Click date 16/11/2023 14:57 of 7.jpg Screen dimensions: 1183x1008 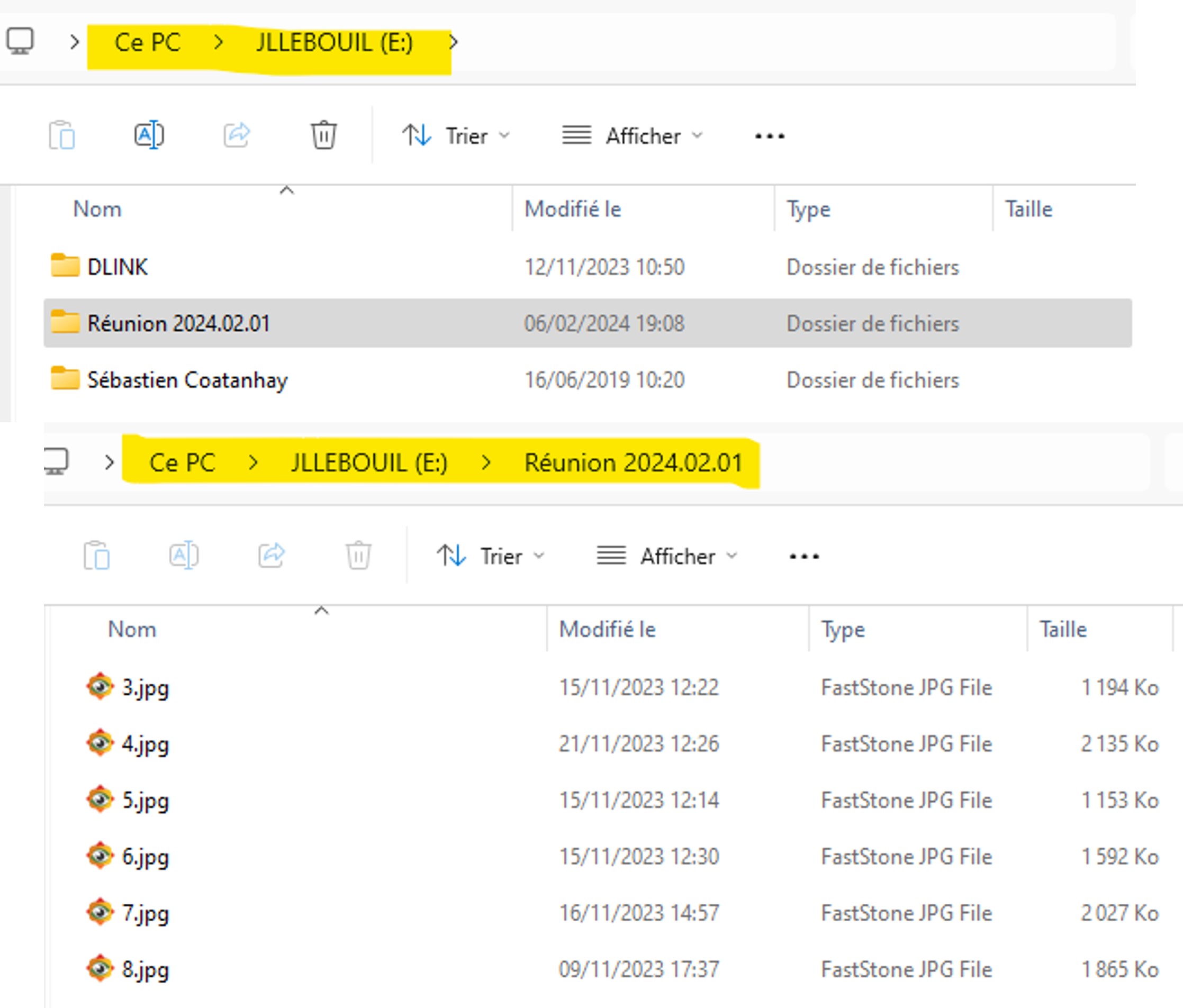639,913
